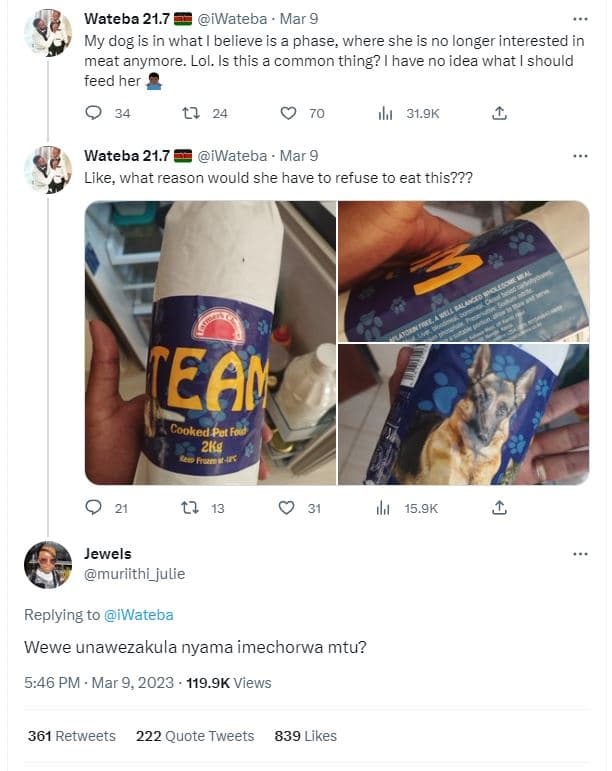Share the pet food photo tweet
612x771 pixels.
pos(499,508)
